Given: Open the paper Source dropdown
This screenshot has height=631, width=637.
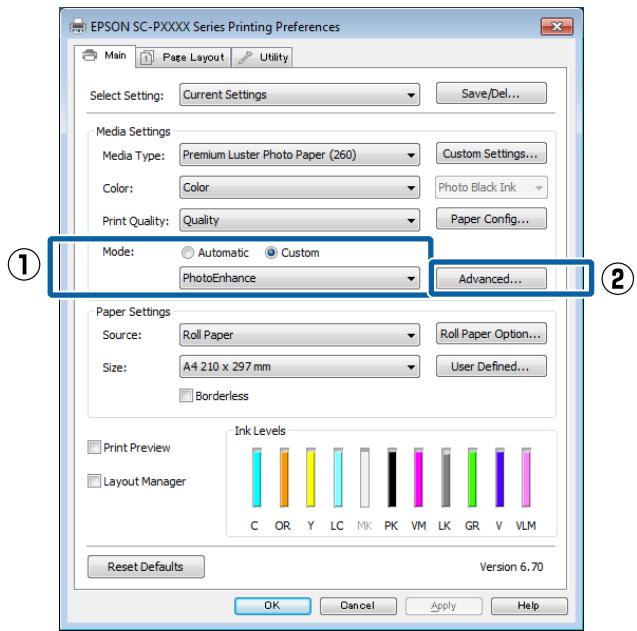Looking at the screenshot, I should tap(299, 335).
